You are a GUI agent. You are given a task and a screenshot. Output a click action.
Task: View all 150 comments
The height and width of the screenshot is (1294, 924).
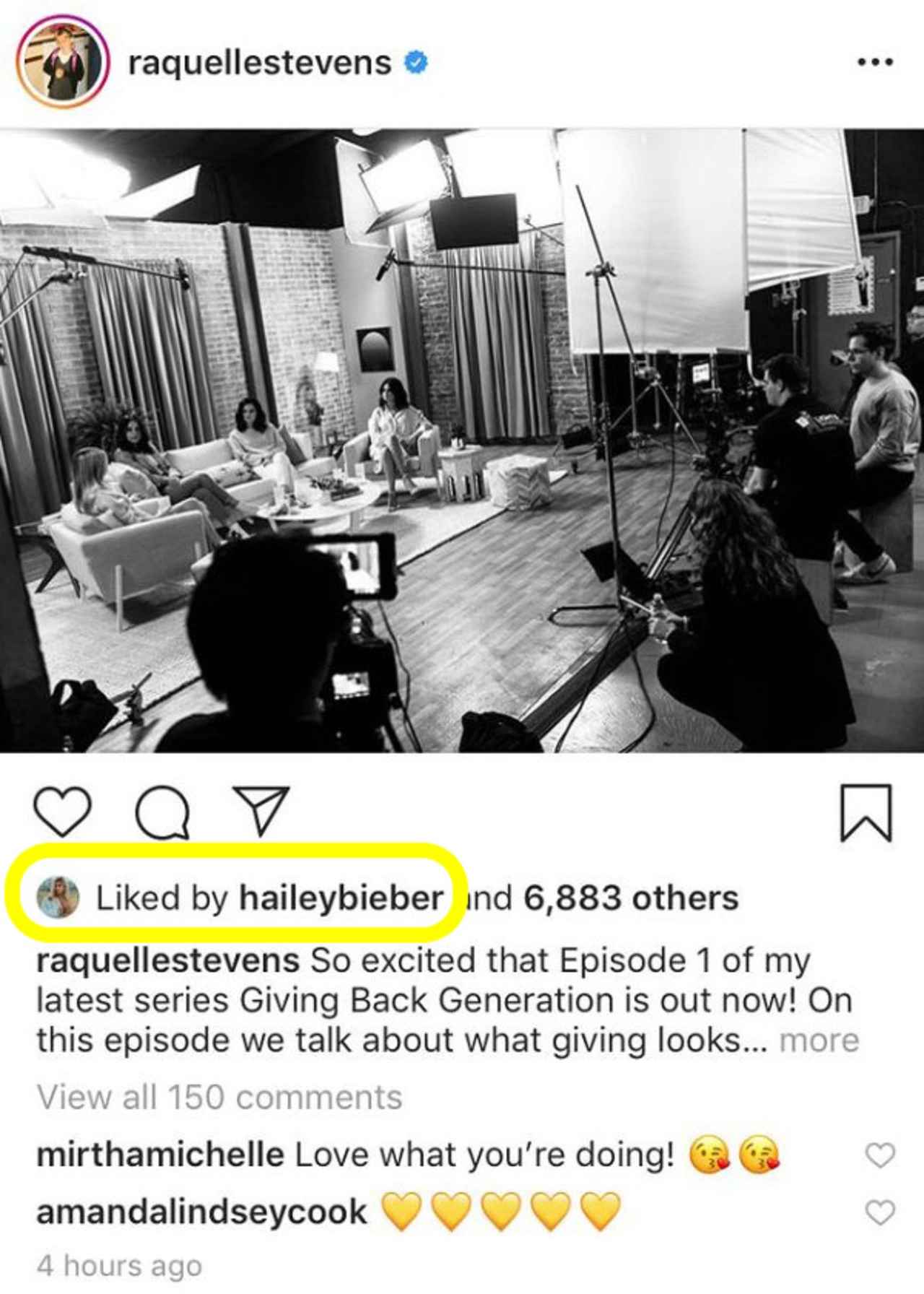tap(219, 1097)
